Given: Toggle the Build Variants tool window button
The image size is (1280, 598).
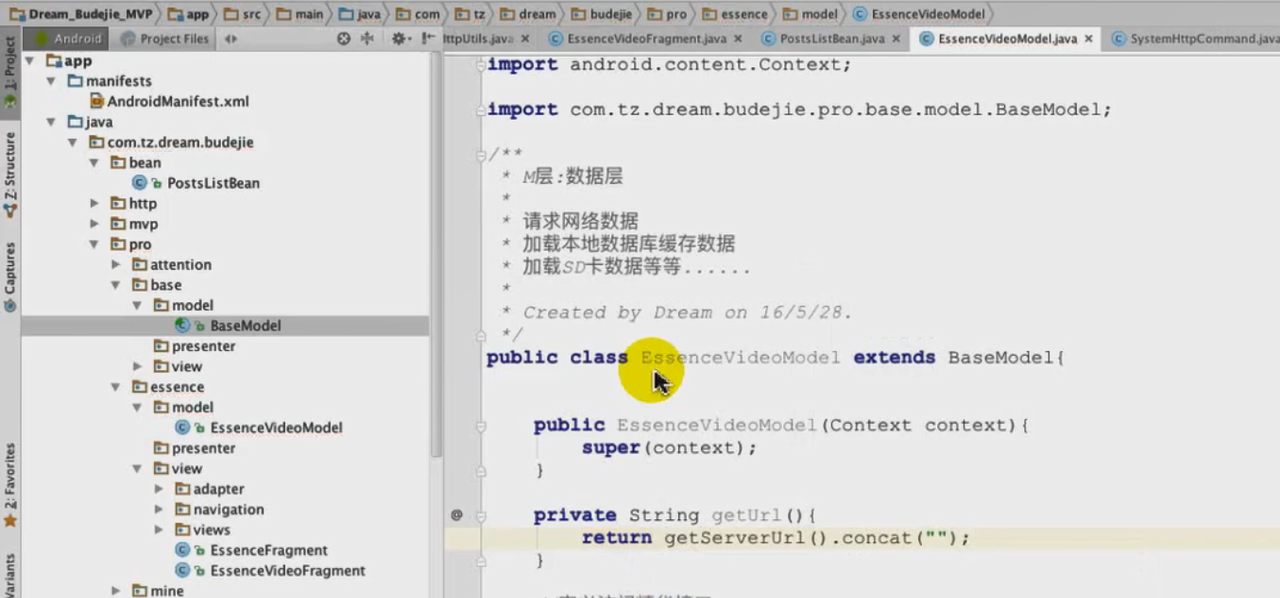Looking at the screenshot, I should [x=10, y=574].
